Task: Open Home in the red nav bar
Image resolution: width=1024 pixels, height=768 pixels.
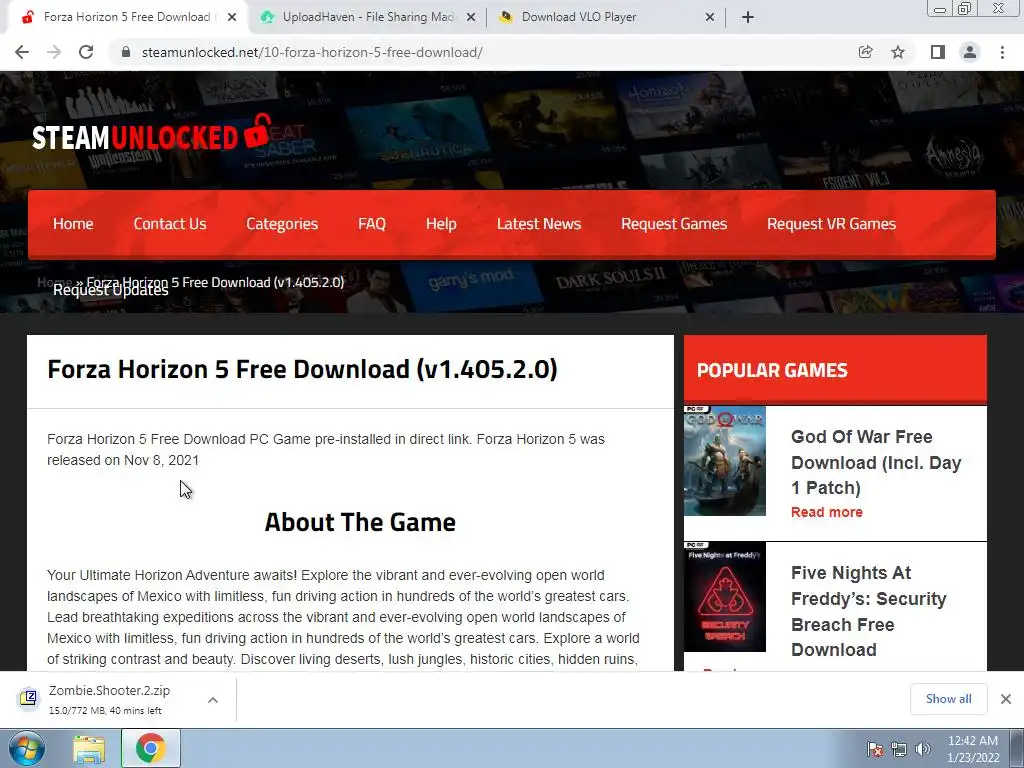Action: (73, 224)
